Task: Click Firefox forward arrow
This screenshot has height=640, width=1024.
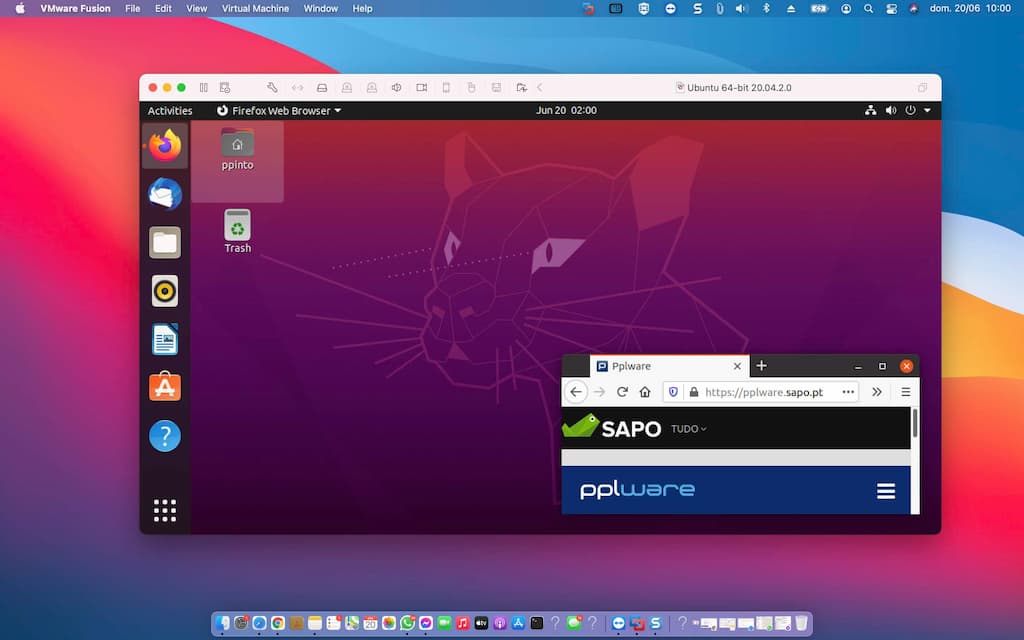Action: point(600,392)
